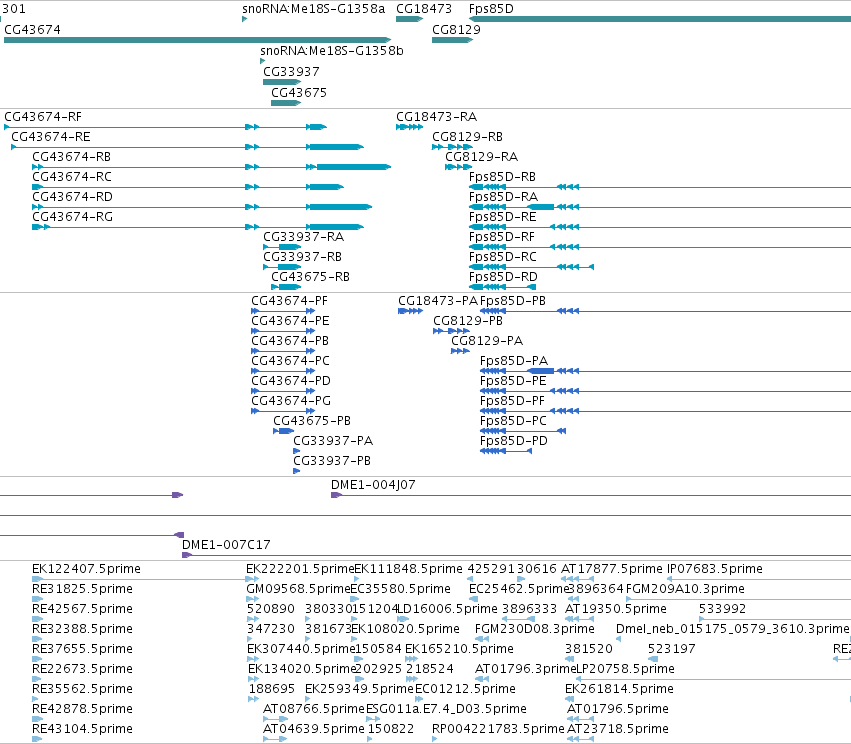This screenshot has width=851, height=744.
Task: Click transcript CG8129-RA
Action: tap(458, 167)
